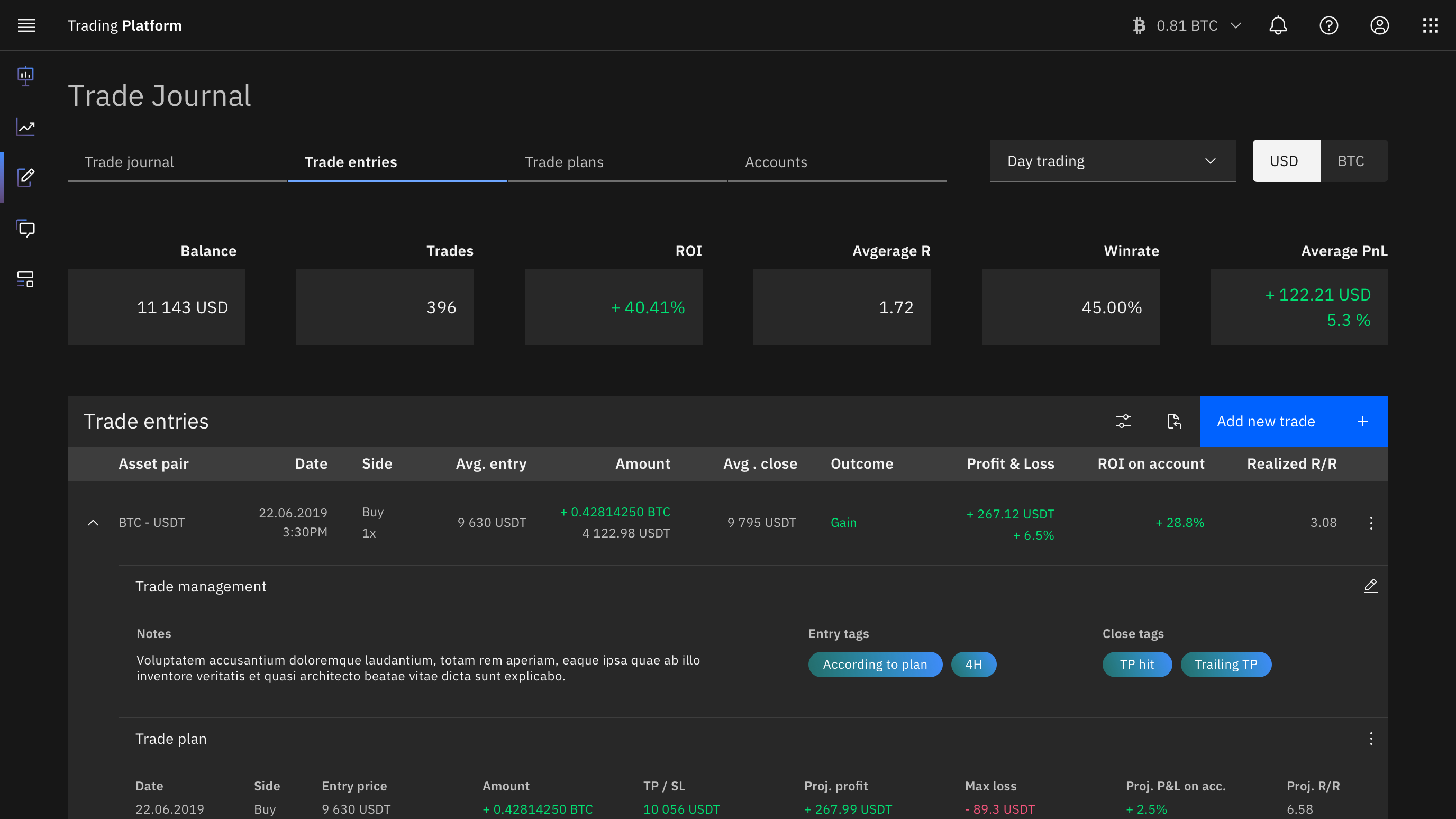
Task: Click the 11 143 USD balance card
Action: 157,307
